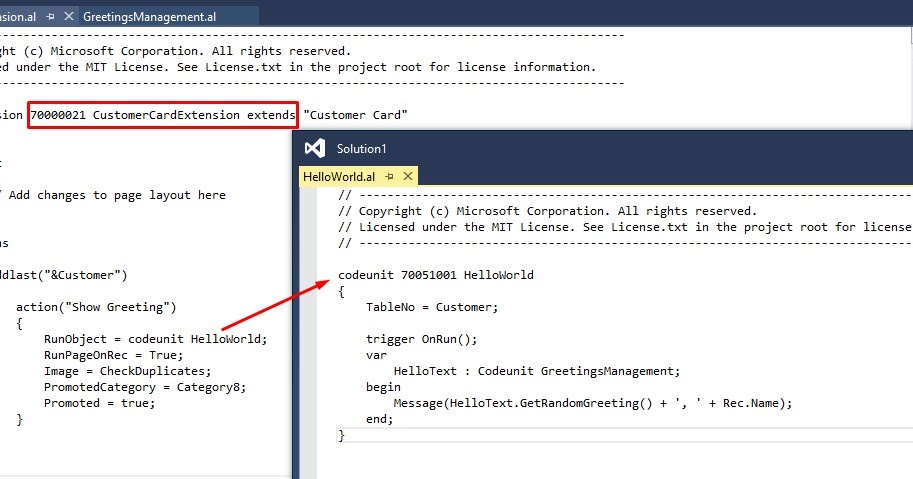Click the 'trigger OnRun();' line

(x=422, y=339)
